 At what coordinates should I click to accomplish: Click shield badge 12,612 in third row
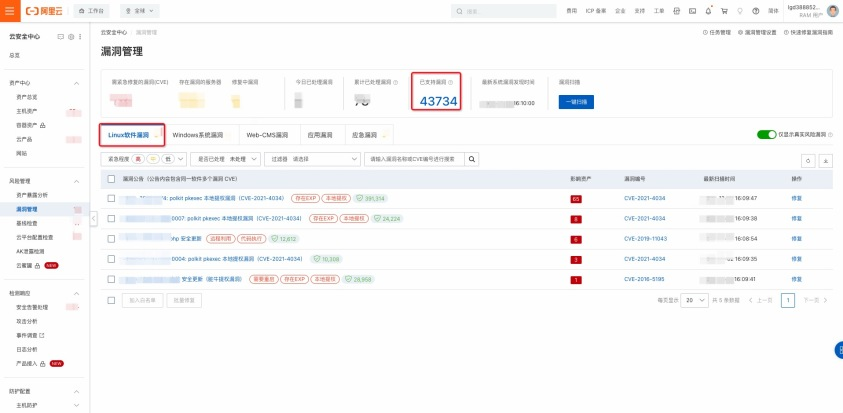pos(284,239)
